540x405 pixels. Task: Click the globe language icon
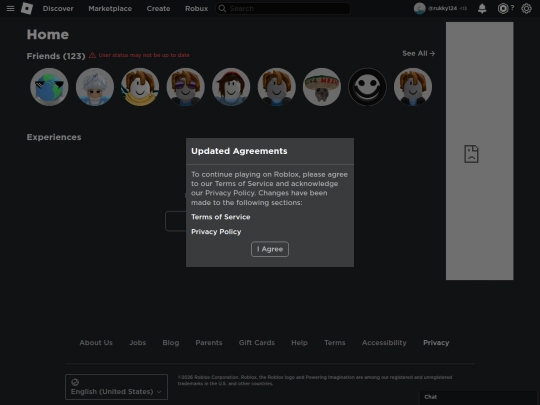coord(75,382)
